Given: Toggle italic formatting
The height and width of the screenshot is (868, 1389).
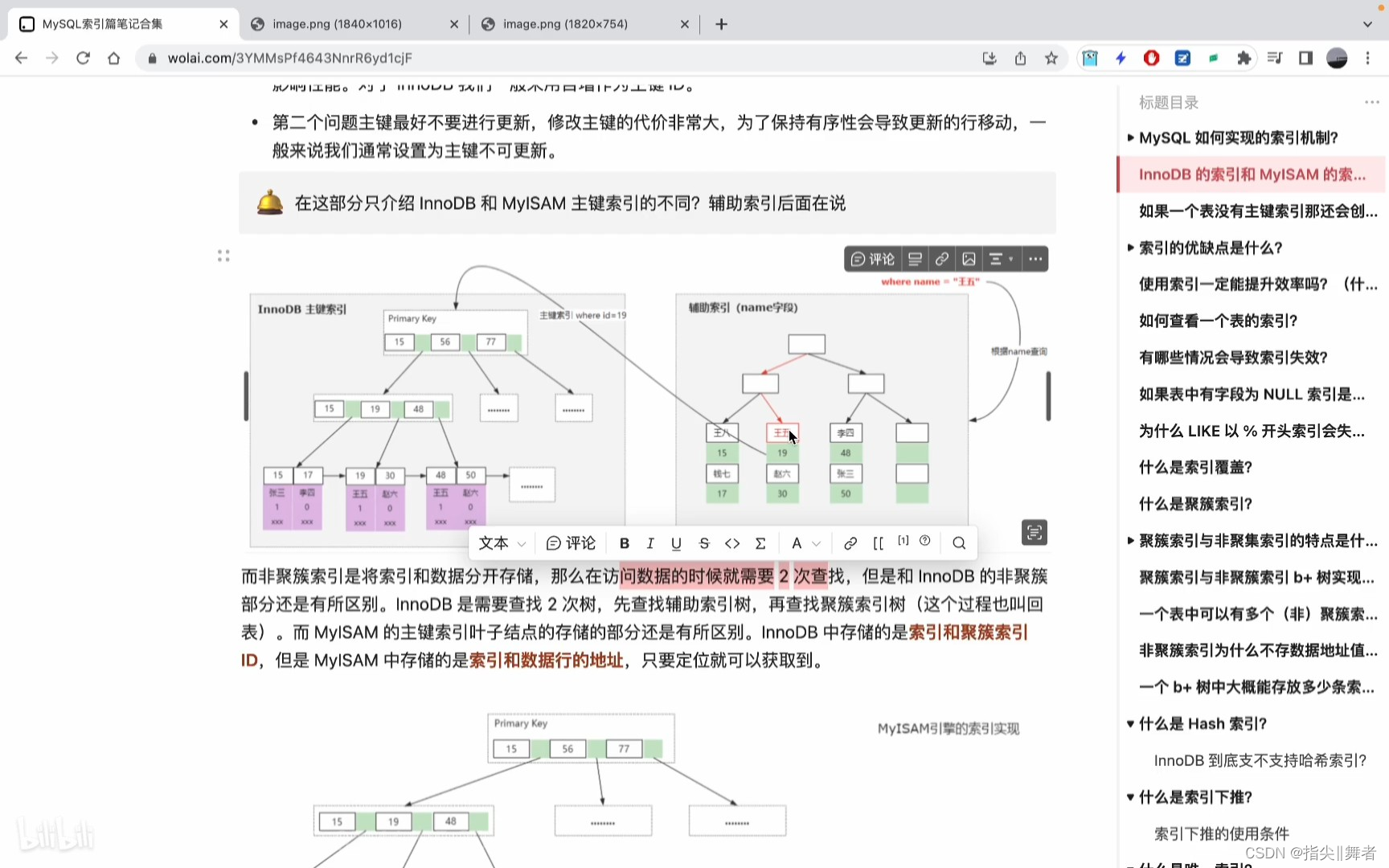Looking at the screenshot, I should 650,543.
